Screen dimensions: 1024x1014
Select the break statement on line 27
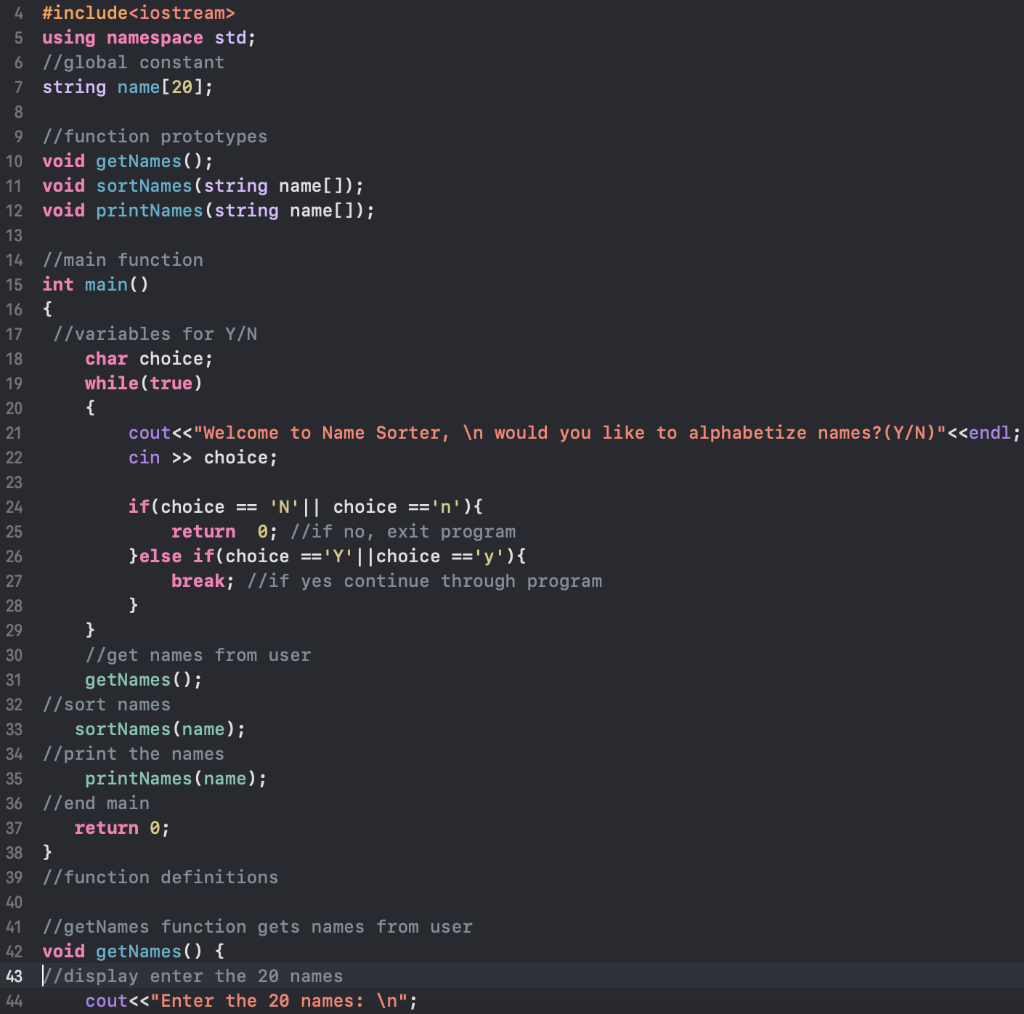click(198, 580)
